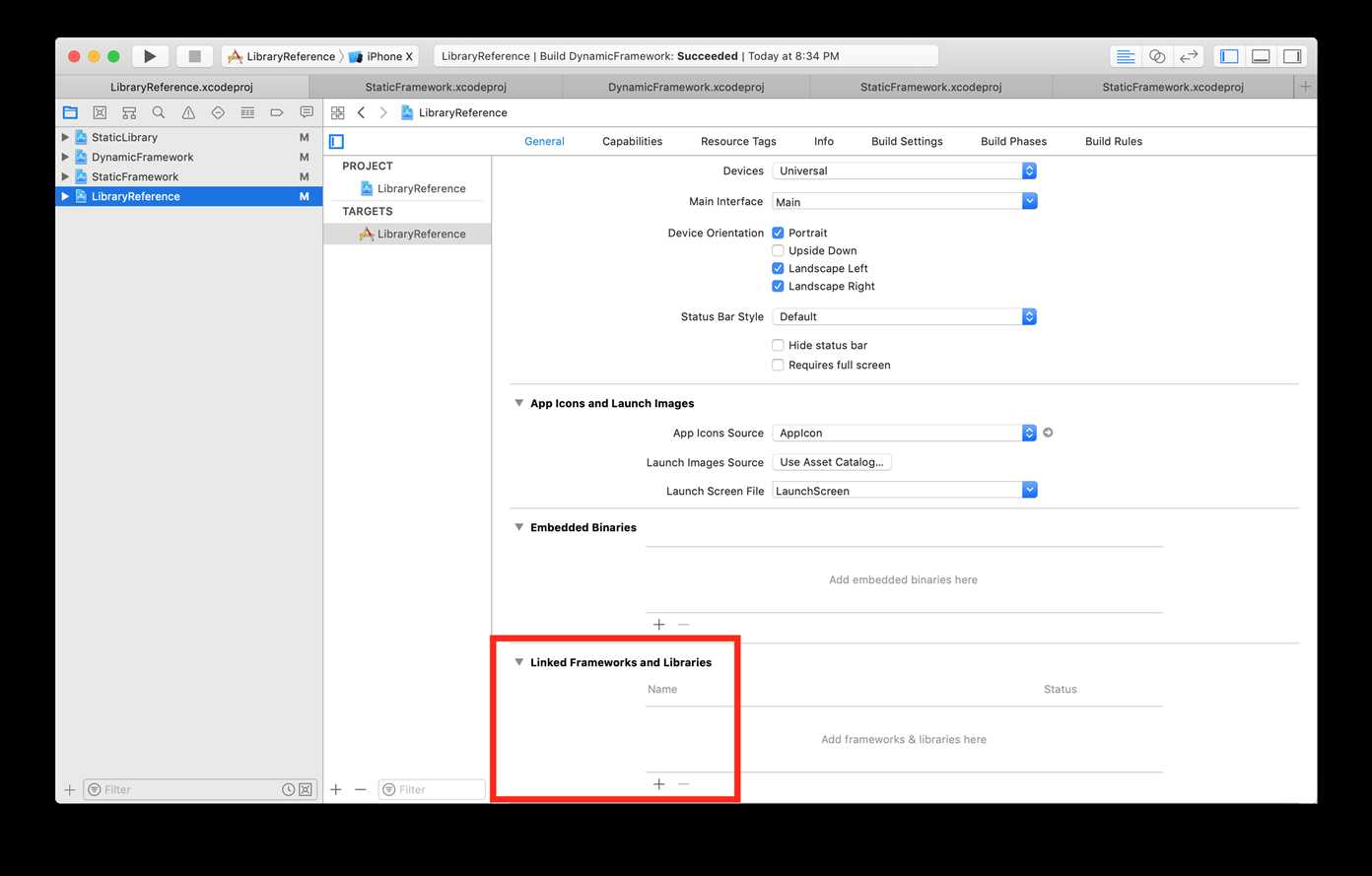Show the Assistant editor
Viewport: 1372px width, 876px height.
(1157, 56)
